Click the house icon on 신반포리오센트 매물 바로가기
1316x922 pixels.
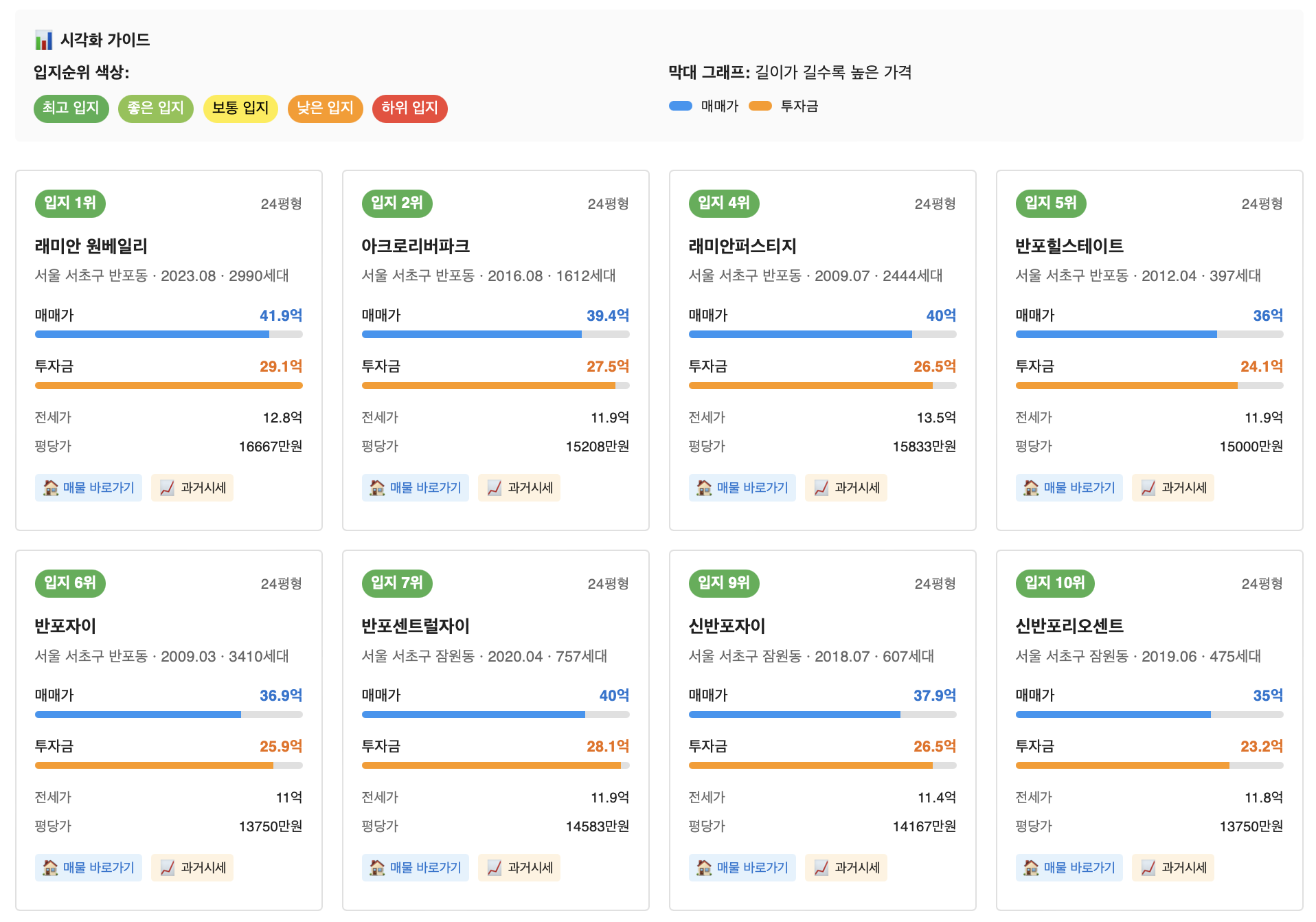point(1031,868)
